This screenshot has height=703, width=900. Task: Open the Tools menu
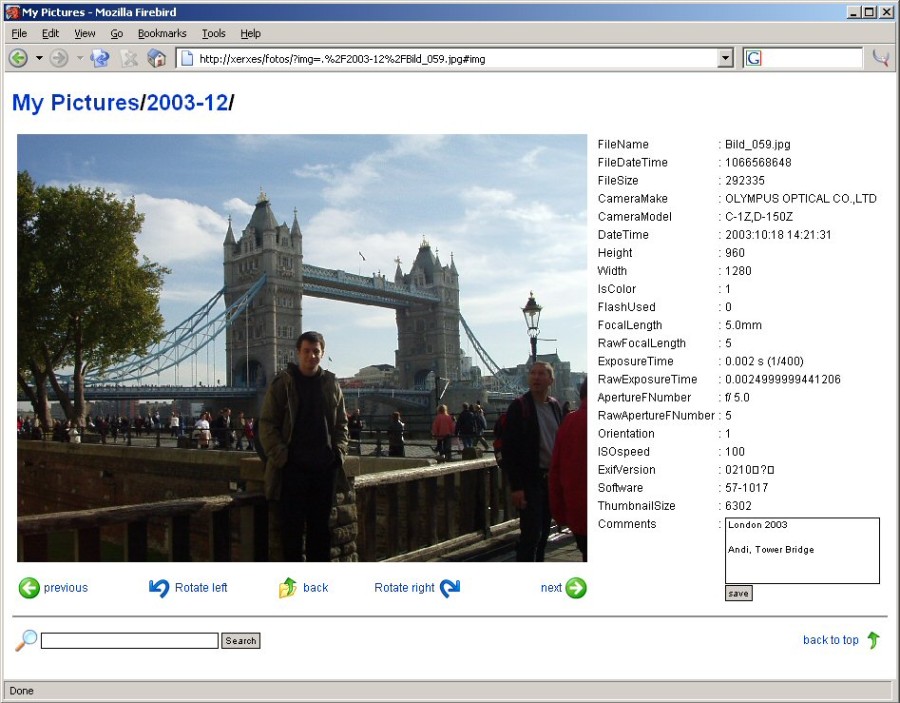coord(213,33)
